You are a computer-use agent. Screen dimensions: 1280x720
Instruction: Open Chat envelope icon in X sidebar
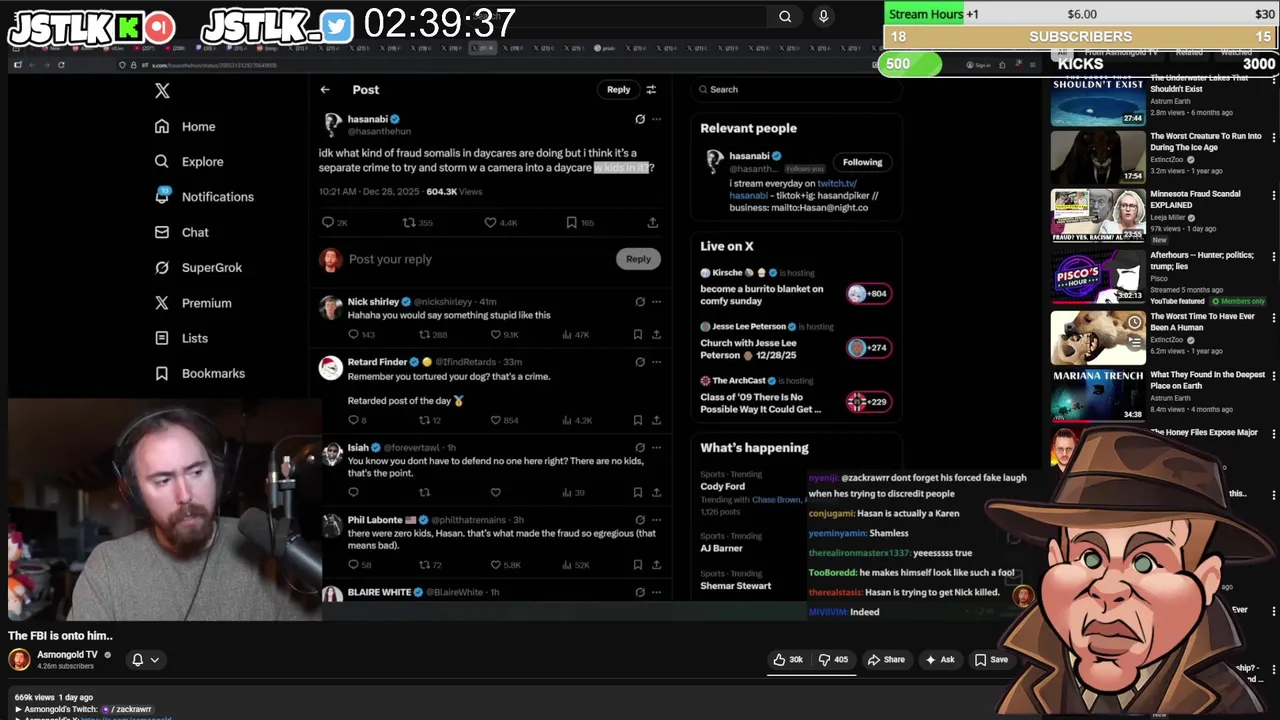(x=162, y=232)
